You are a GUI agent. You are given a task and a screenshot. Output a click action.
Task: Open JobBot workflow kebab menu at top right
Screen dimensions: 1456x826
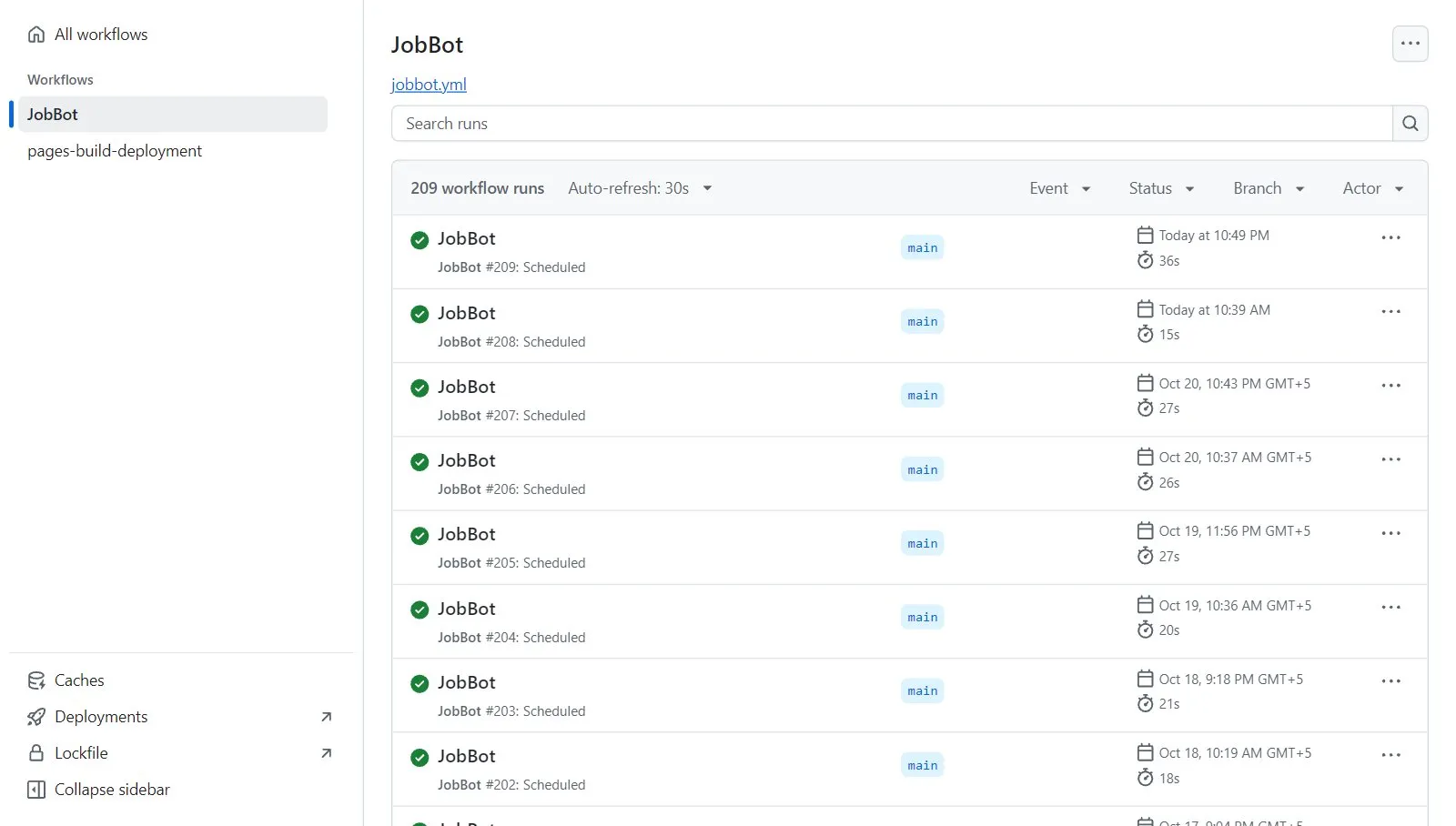tap(1410, 44)
